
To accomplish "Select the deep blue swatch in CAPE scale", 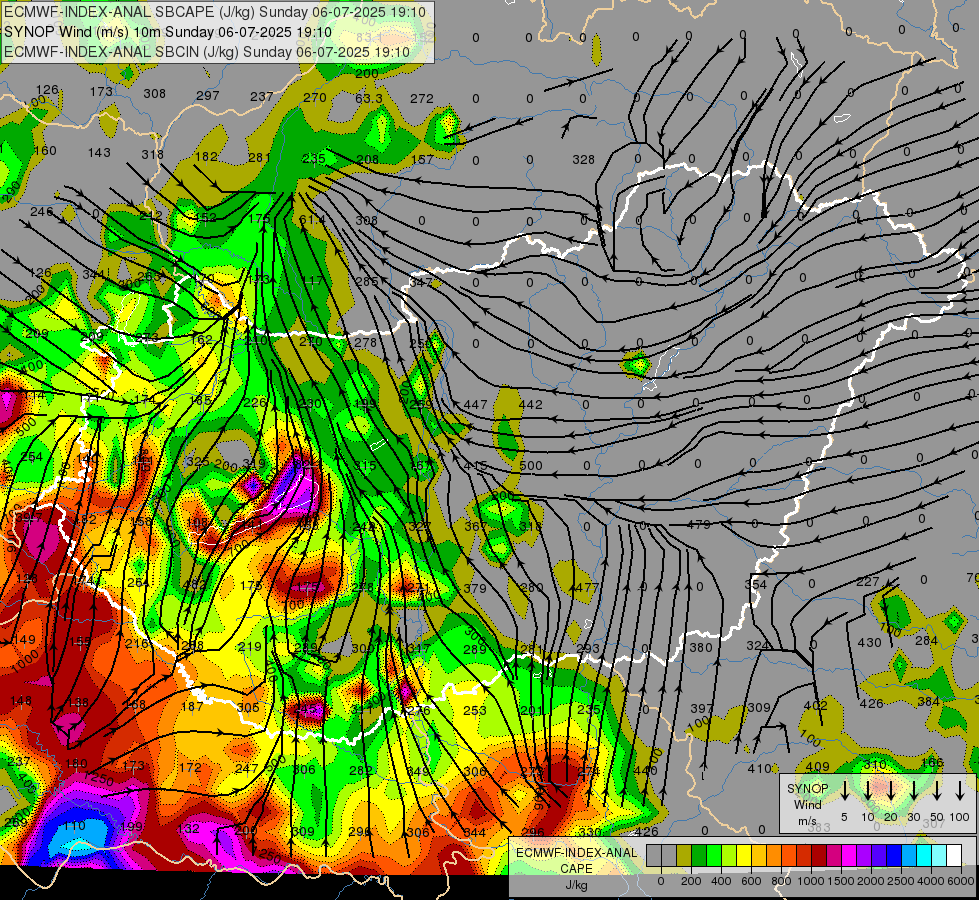I will [x=893, y=856].
